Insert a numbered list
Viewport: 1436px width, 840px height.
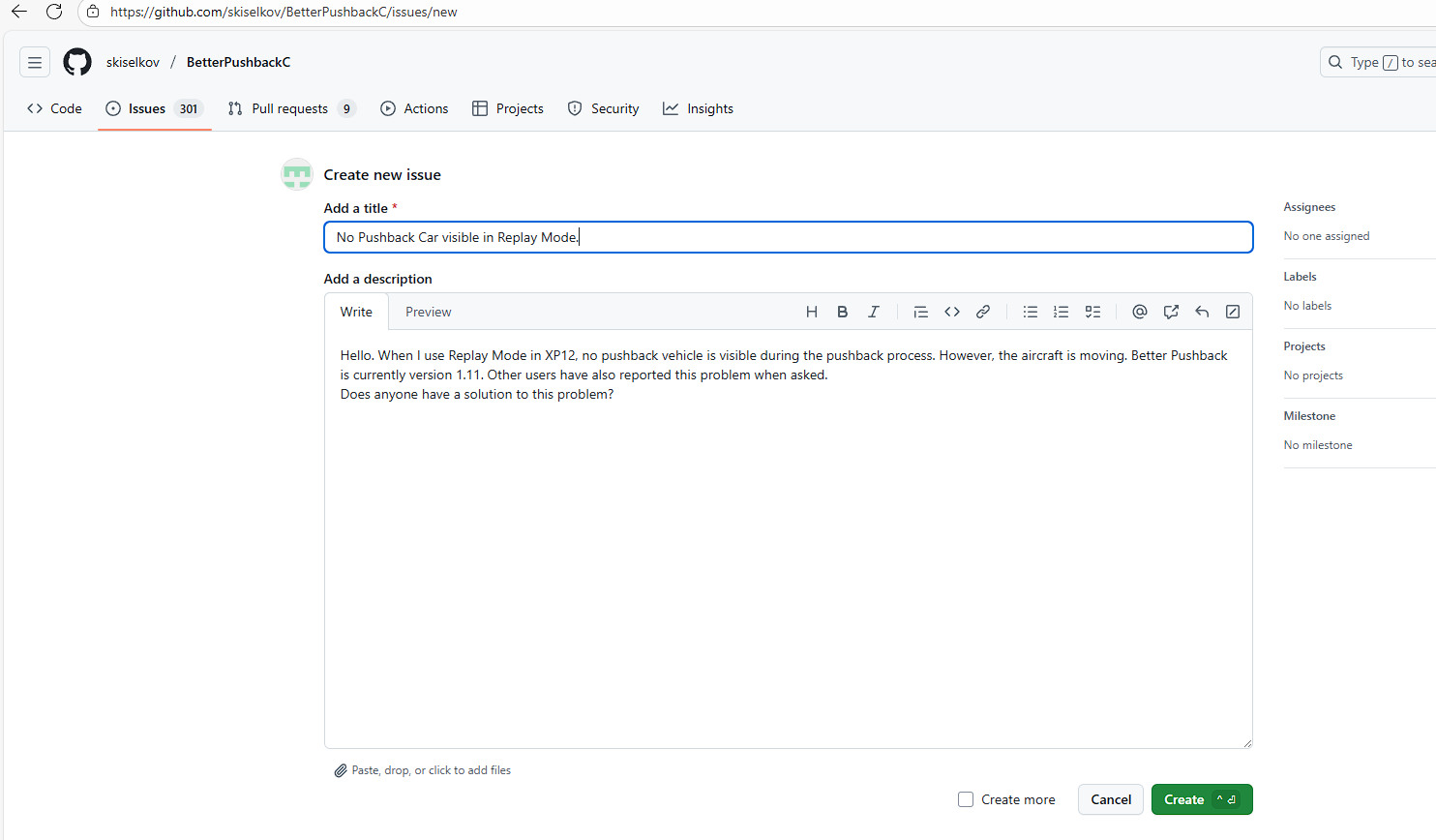(x=1062, y=312)
